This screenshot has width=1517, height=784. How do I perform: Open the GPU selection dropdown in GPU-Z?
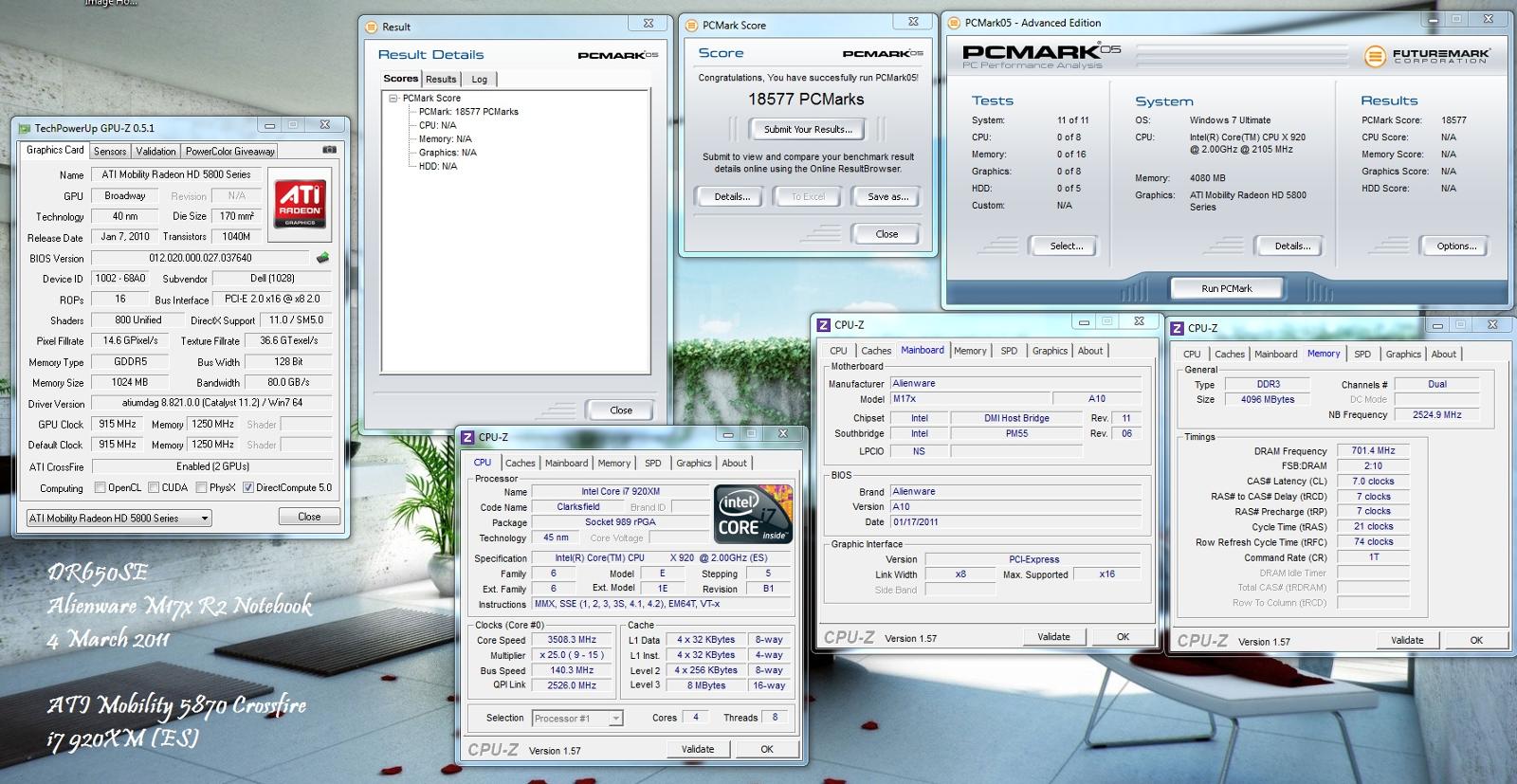[x=119, y=518]
